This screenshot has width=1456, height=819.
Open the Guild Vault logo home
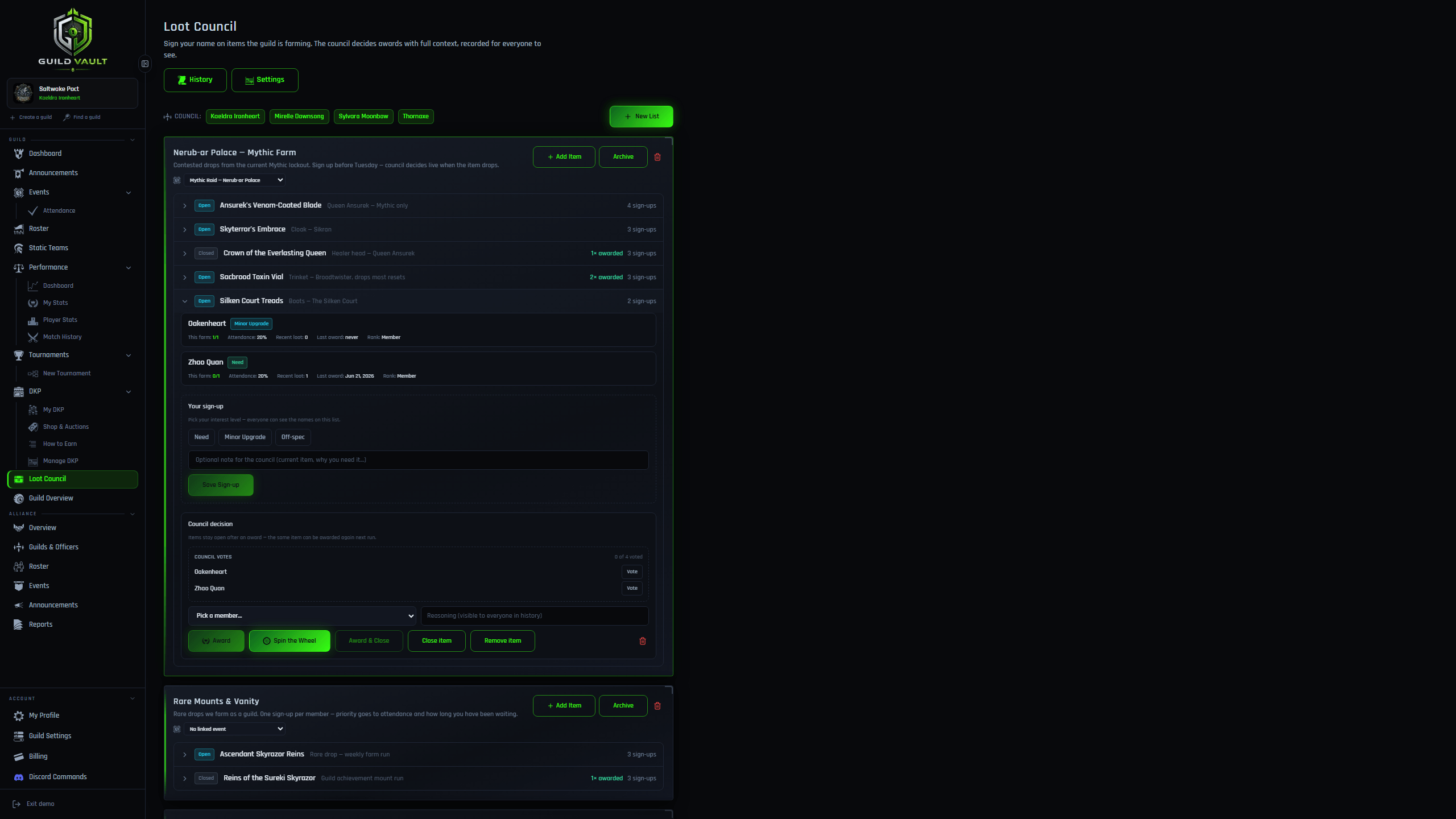(x=73, y=39)
